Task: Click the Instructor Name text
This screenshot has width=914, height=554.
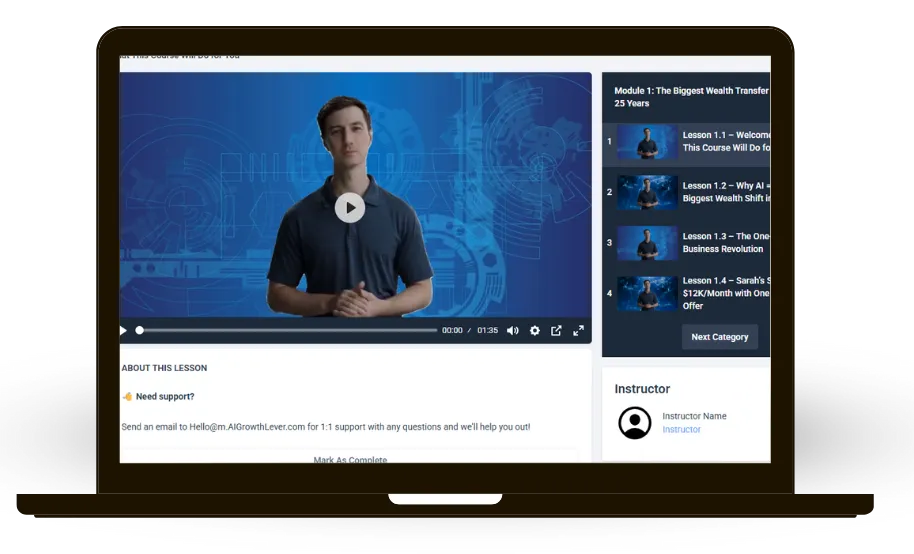Action: (694, 416)
